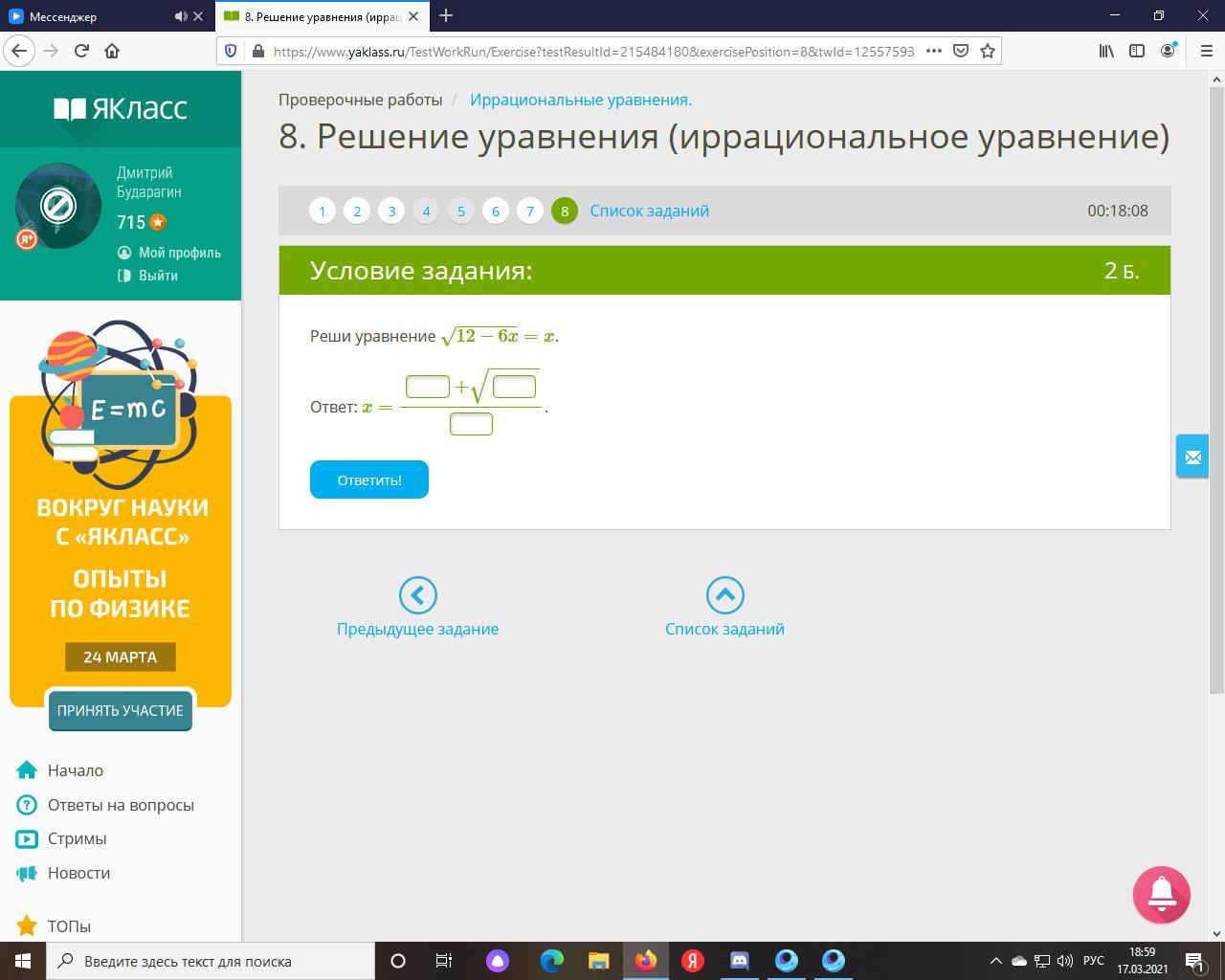This screenshot has height=980, width=1225.
Task: Go to task number 2
Action: tap(357, 211)
